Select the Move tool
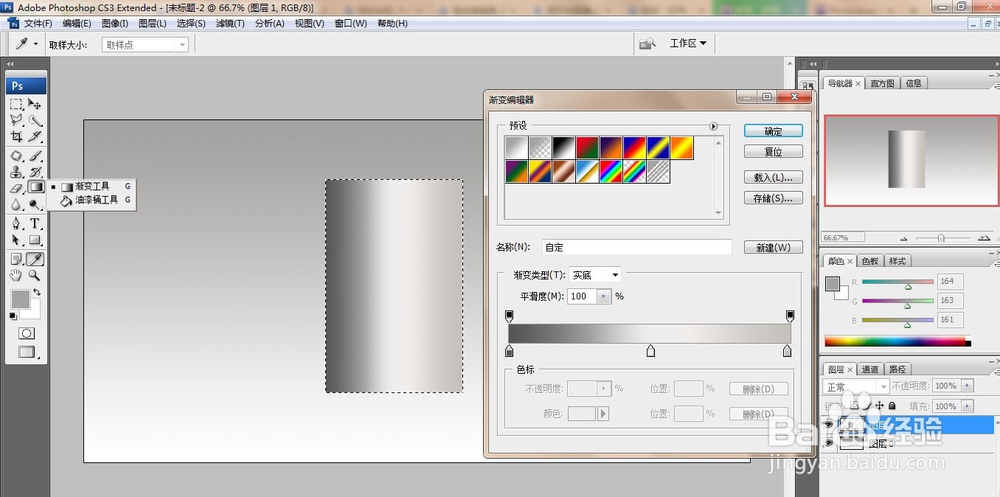 tap(35, 104)
